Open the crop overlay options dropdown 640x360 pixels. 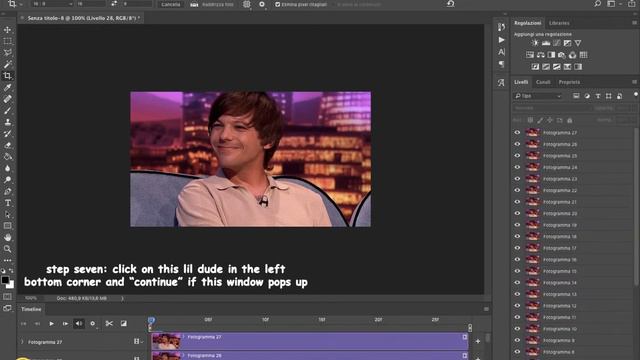pyautogui.click(x=247, y=4)
